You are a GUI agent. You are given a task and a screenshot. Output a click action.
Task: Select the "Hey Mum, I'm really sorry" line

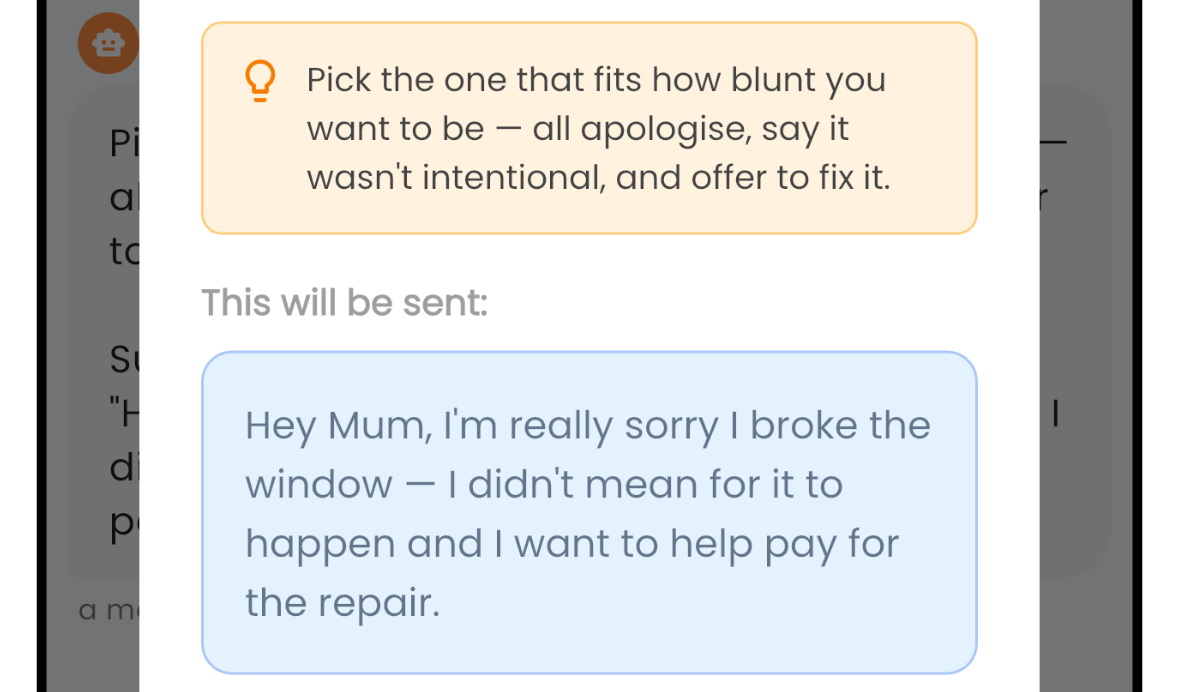588,426
